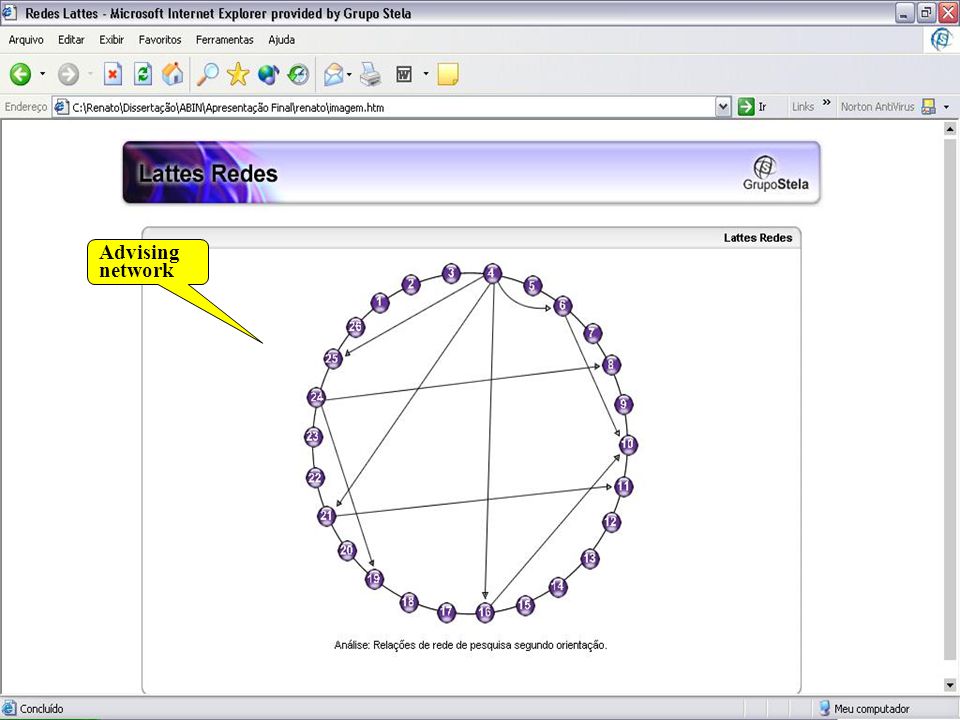This screenshot has width=960, height=720.
Task: Select node 23 in the network graph
Action: coord(313,437)
